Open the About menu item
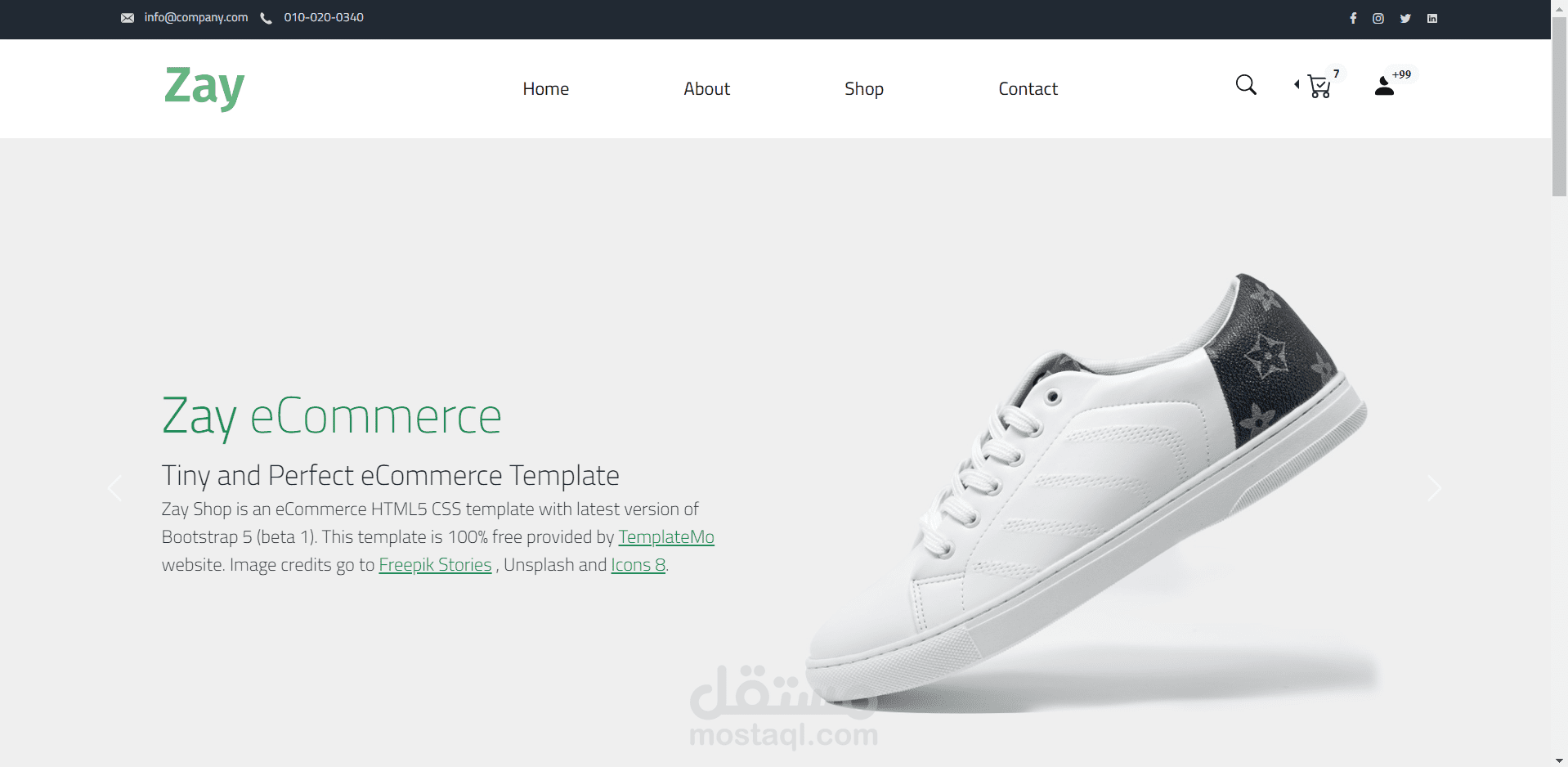The height and width of the screenshot is (767, 1568). click(707, 88)
